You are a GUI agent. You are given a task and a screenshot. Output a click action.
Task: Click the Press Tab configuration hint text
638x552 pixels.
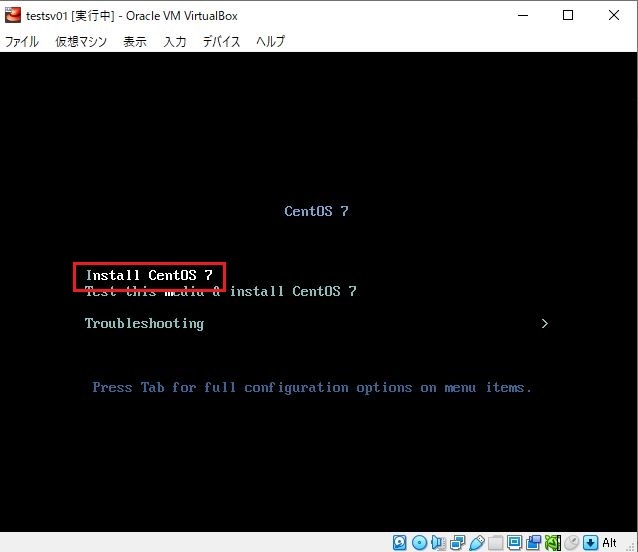312,388
